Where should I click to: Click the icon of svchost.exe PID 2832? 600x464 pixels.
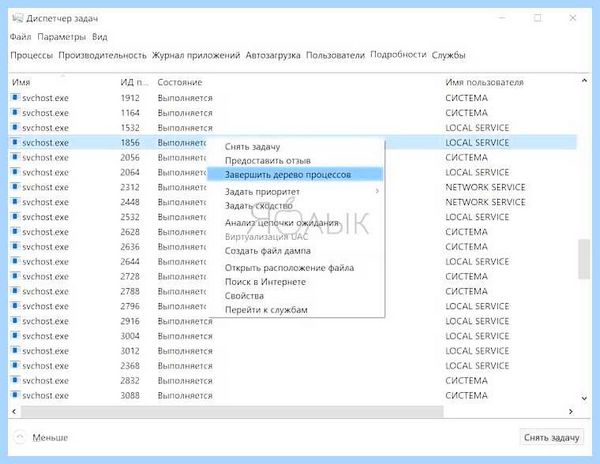pyautogui.click(x=15, y=380)
